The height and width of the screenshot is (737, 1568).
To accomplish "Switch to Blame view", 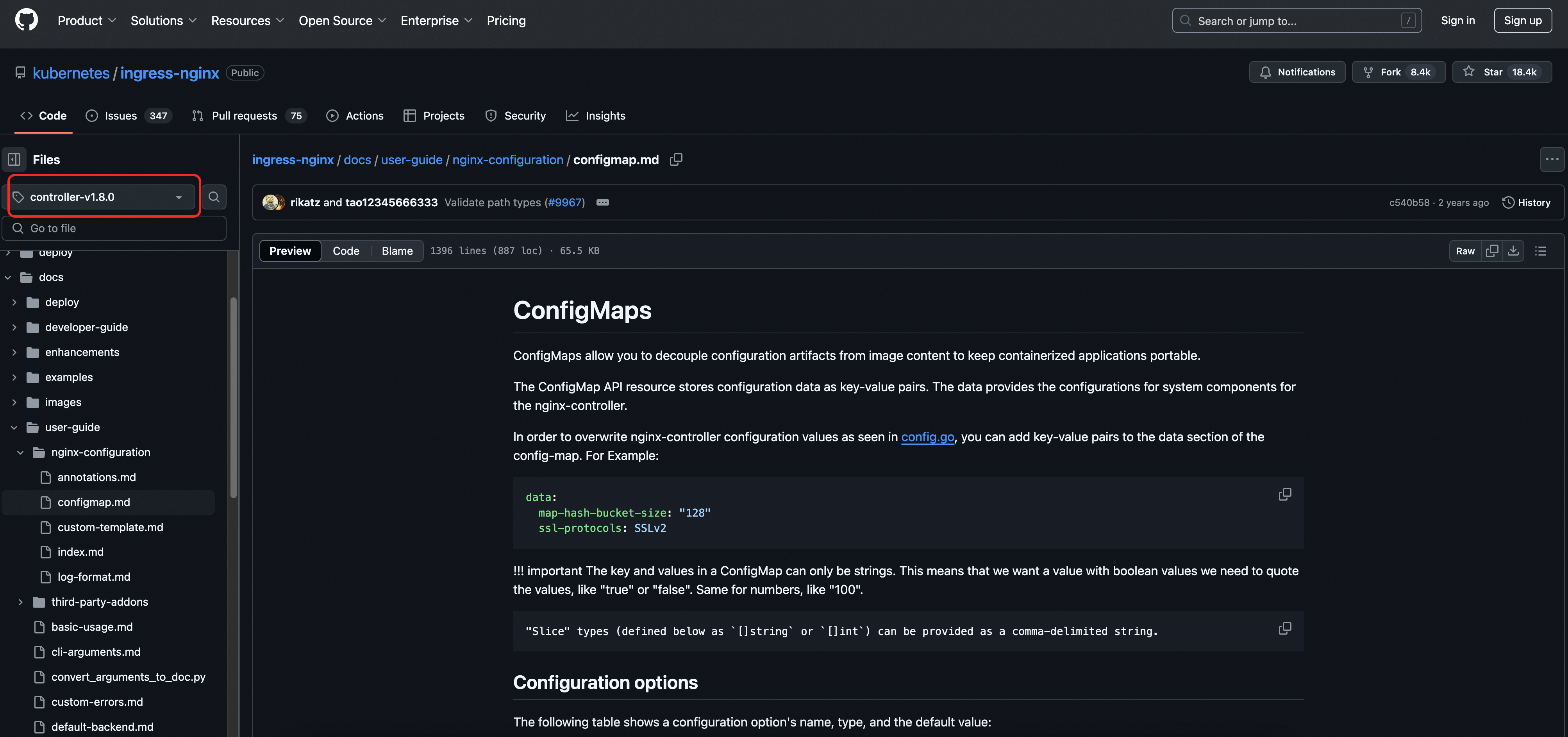I will coord(397,251).
